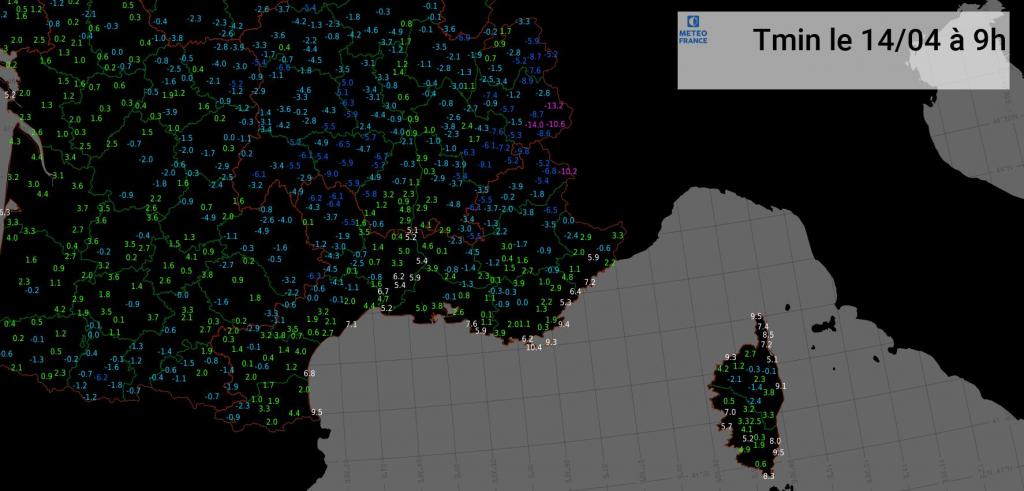Image resolution: width=1024 pixels, height=491 pixels.
Task: Click the white 9.4 coastal temperature
Action: [x=564, y=324]
